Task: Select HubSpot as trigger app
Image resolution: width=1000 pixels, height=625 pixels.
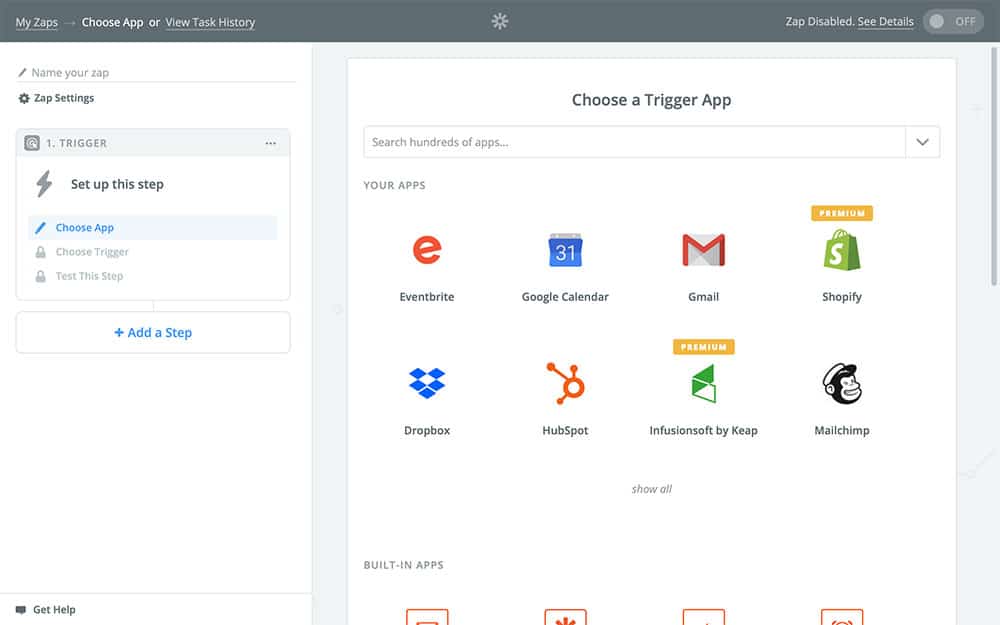Action: tap(565, 383)
